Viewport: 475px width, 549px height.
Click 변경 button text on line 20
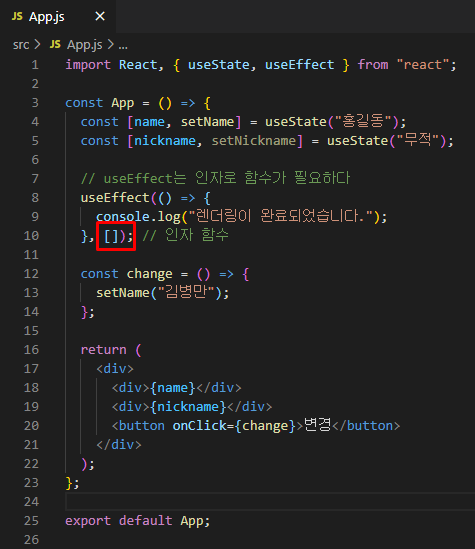click(317, 425)
